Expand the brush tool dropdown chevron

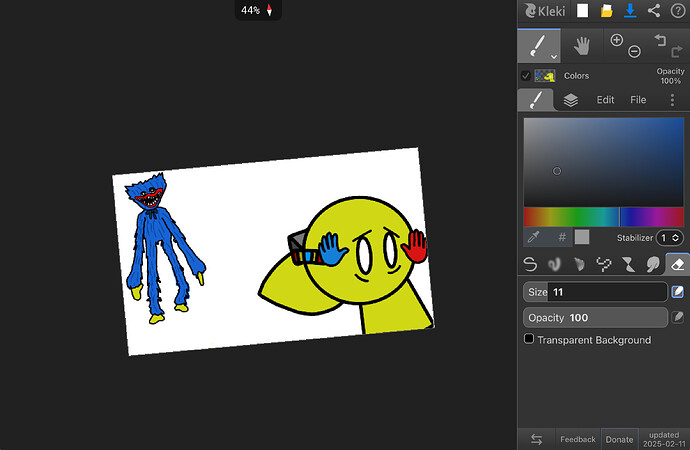coord(554,56)
